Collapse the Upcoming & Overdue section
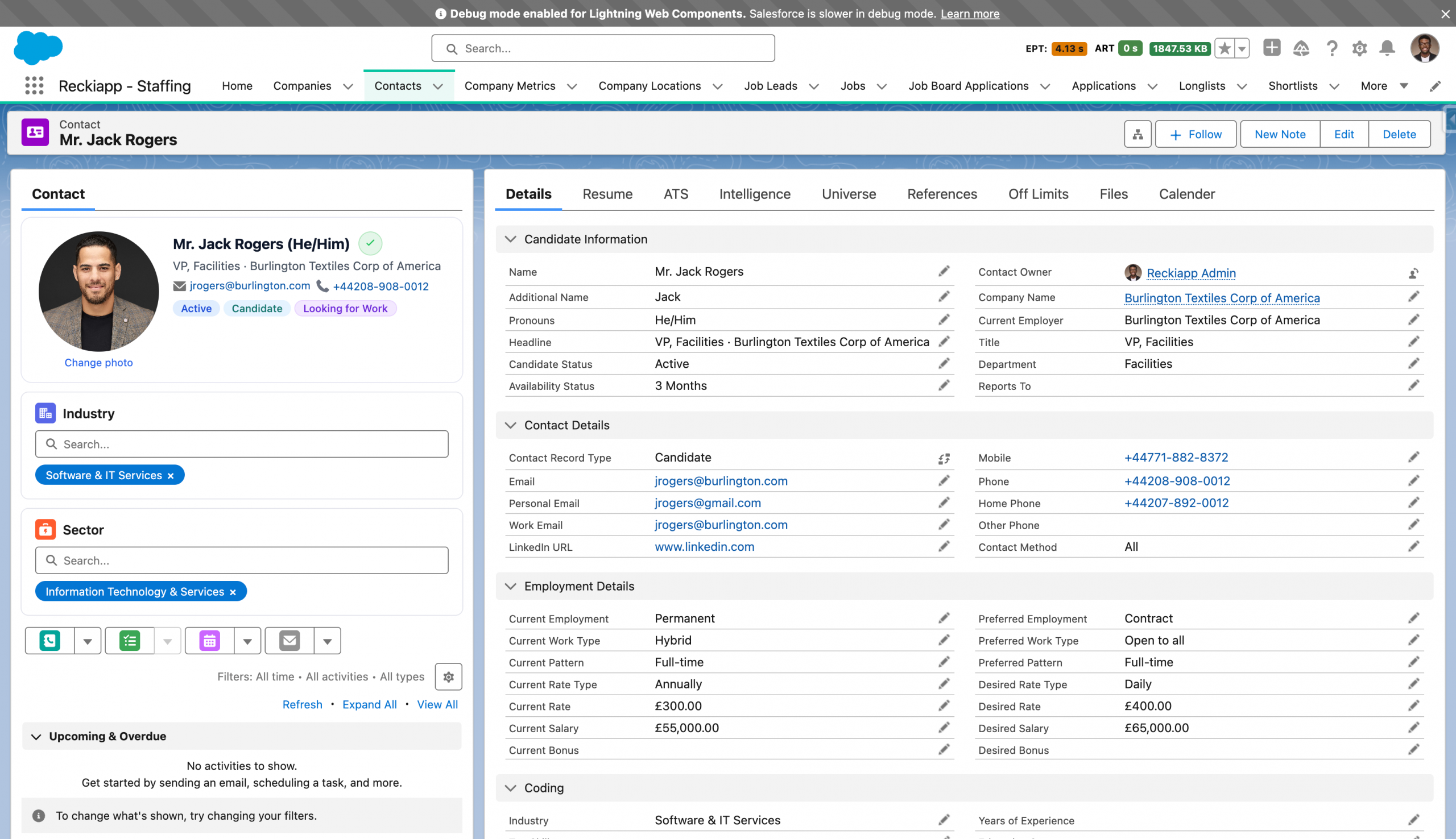The width and height of the screenshot is (1456, 839). (36, 737)
